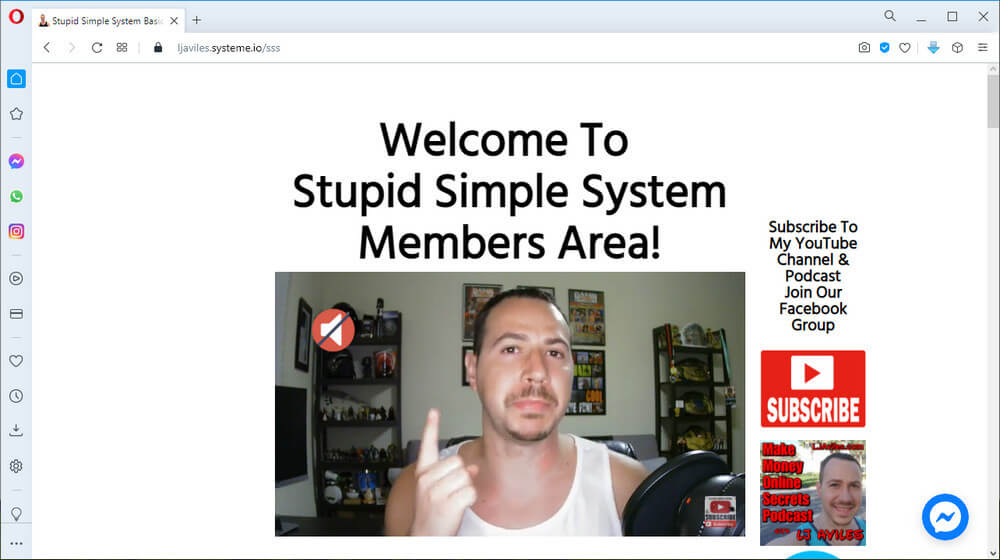
Task: Open Messenger in the sidebar
Action: [x=16, y=161]
